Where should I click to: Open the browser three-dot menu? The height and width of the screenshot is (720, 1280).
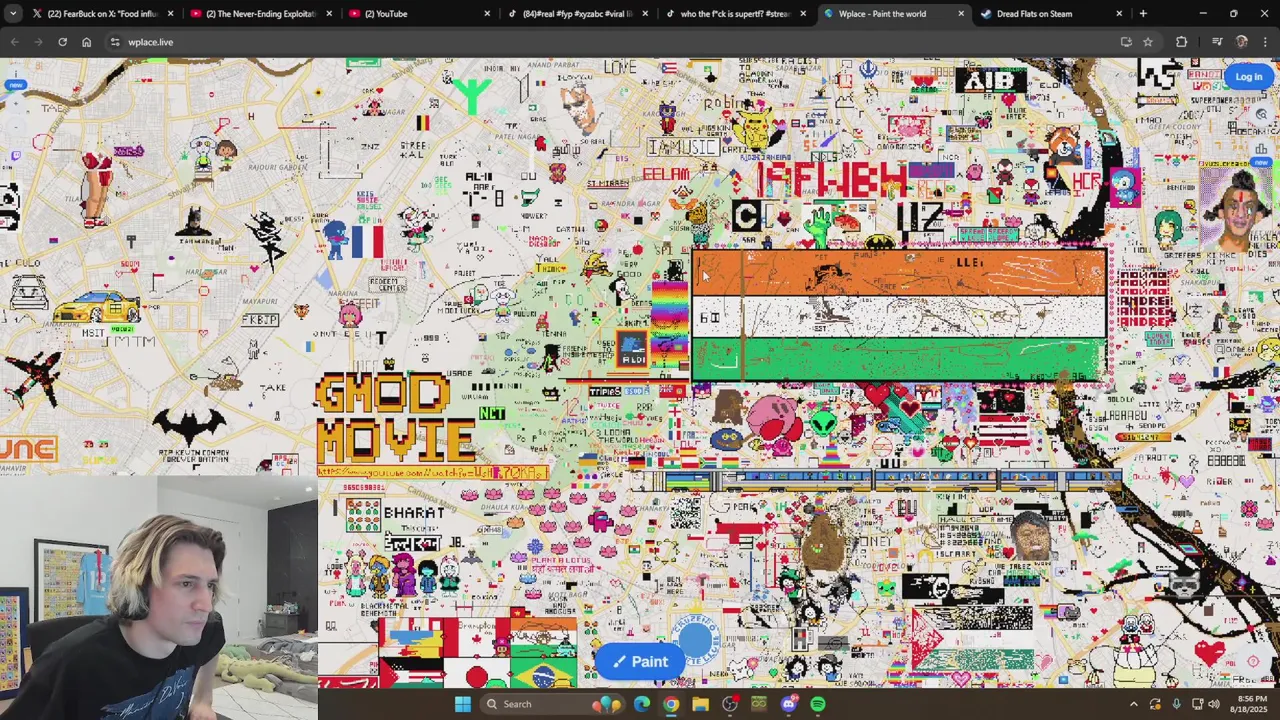(x=1266, y=42)
